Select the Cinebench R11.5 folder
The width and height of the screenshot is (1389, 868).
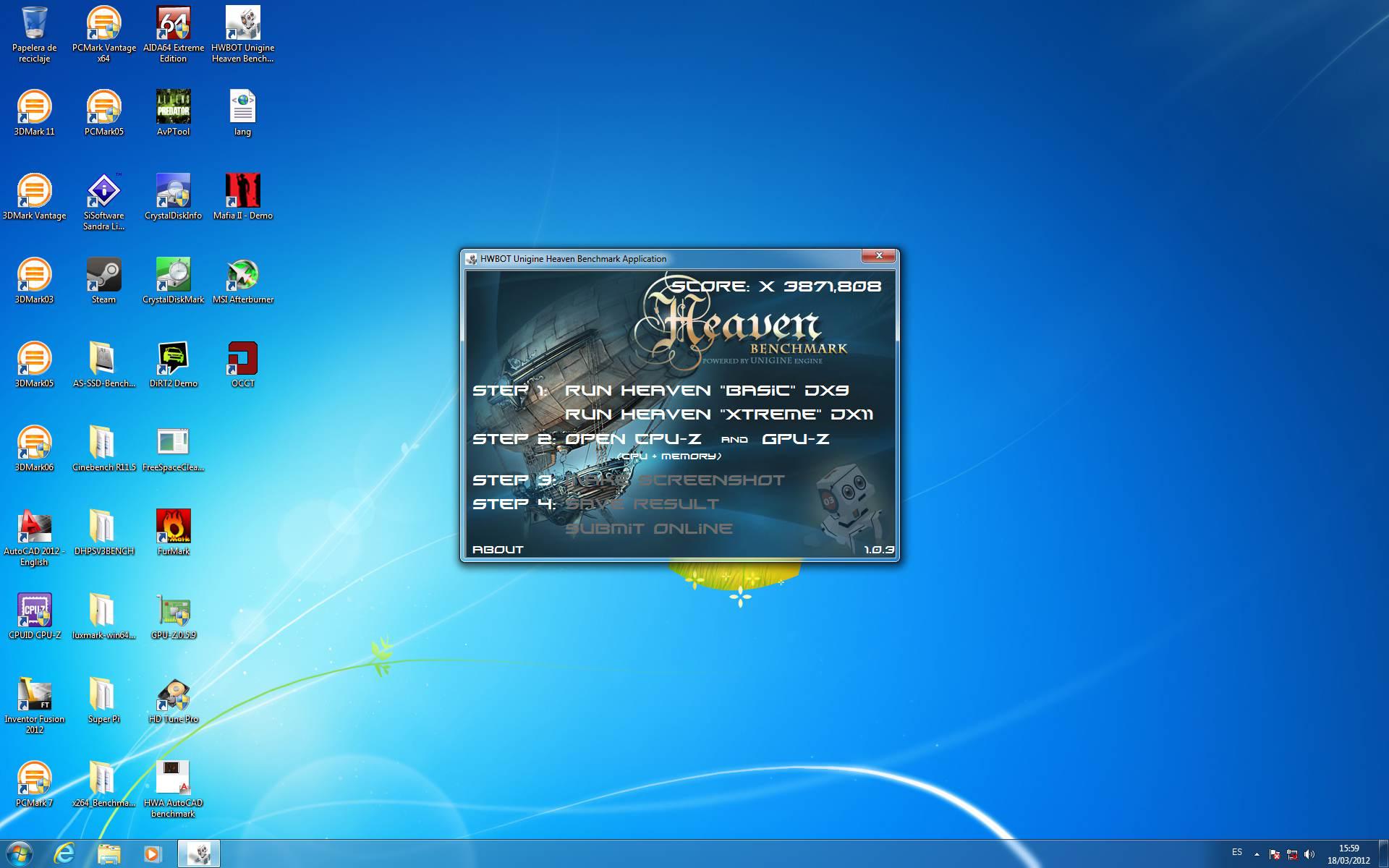pyautogui.click(x=104, y=448)
